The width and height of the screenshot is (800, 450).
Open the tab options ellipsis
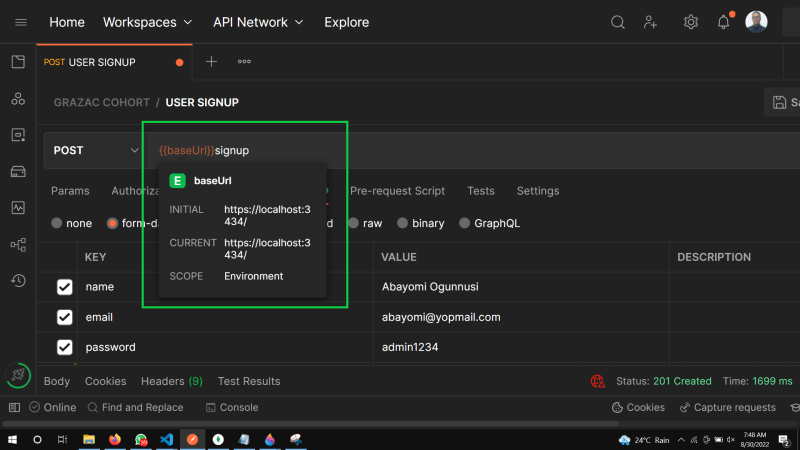pos(244,62)
